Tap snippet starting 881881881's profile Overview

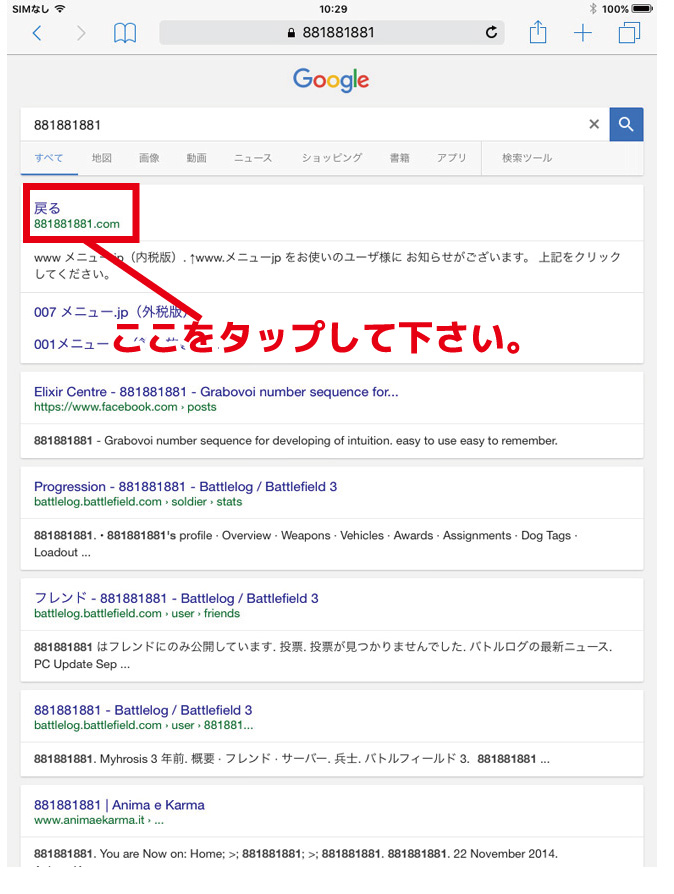pyautogui.click(x=306, y=544)
